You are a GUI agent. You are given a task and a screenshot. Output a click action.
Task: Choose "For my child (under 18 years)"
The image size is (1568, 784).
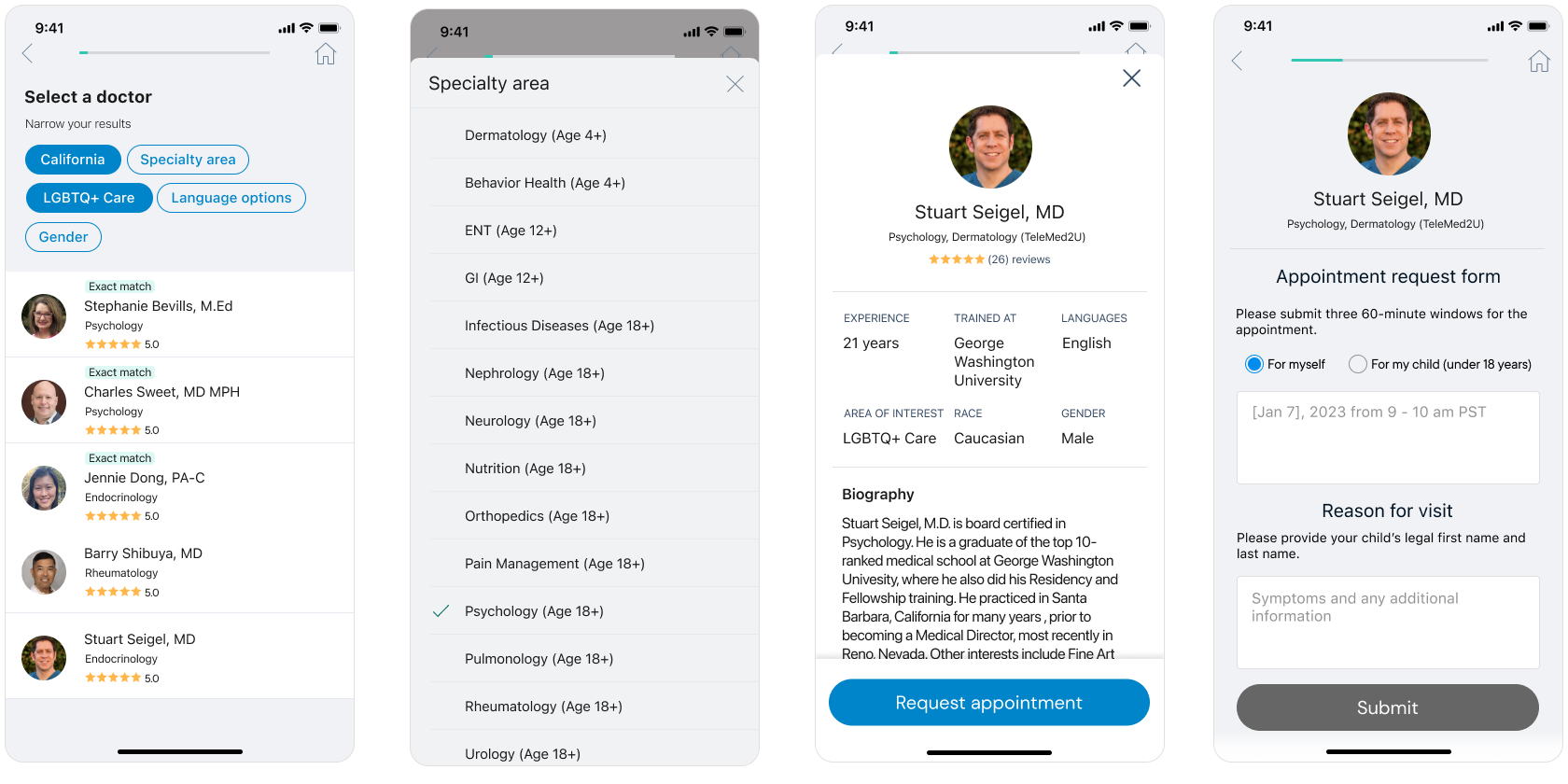click(x=1358, y=364)
